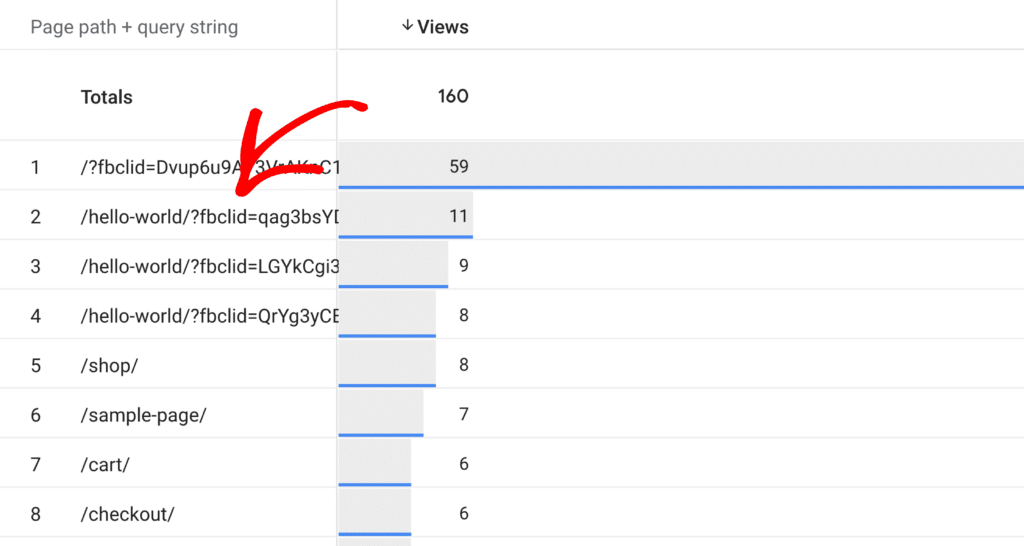Select row number 5 beside /shop/
This screenshot has height=546, width=1024.
(x=35, y=366)
